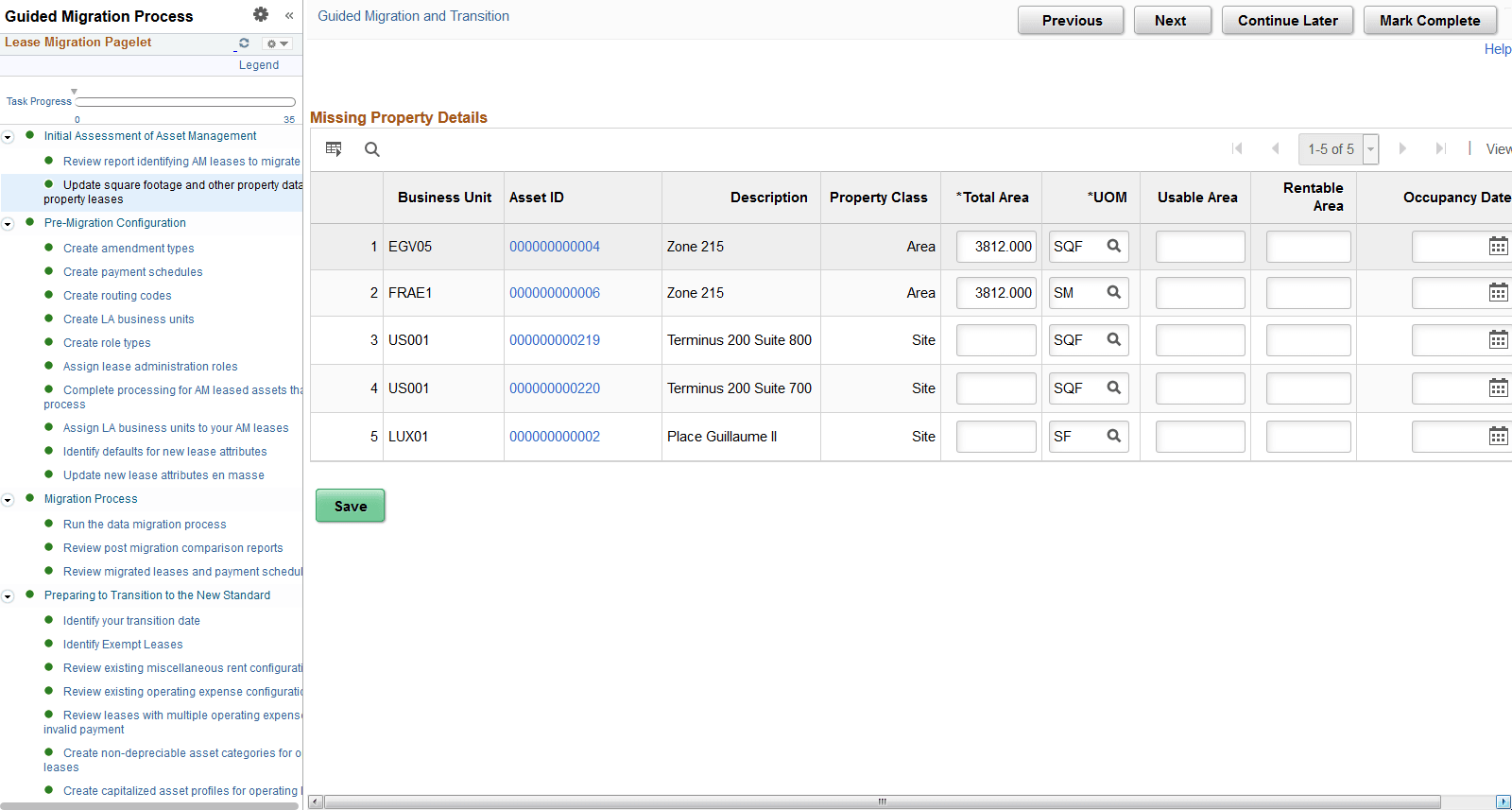
Task: Collapse Migration Process section
Action: (8, 500)
